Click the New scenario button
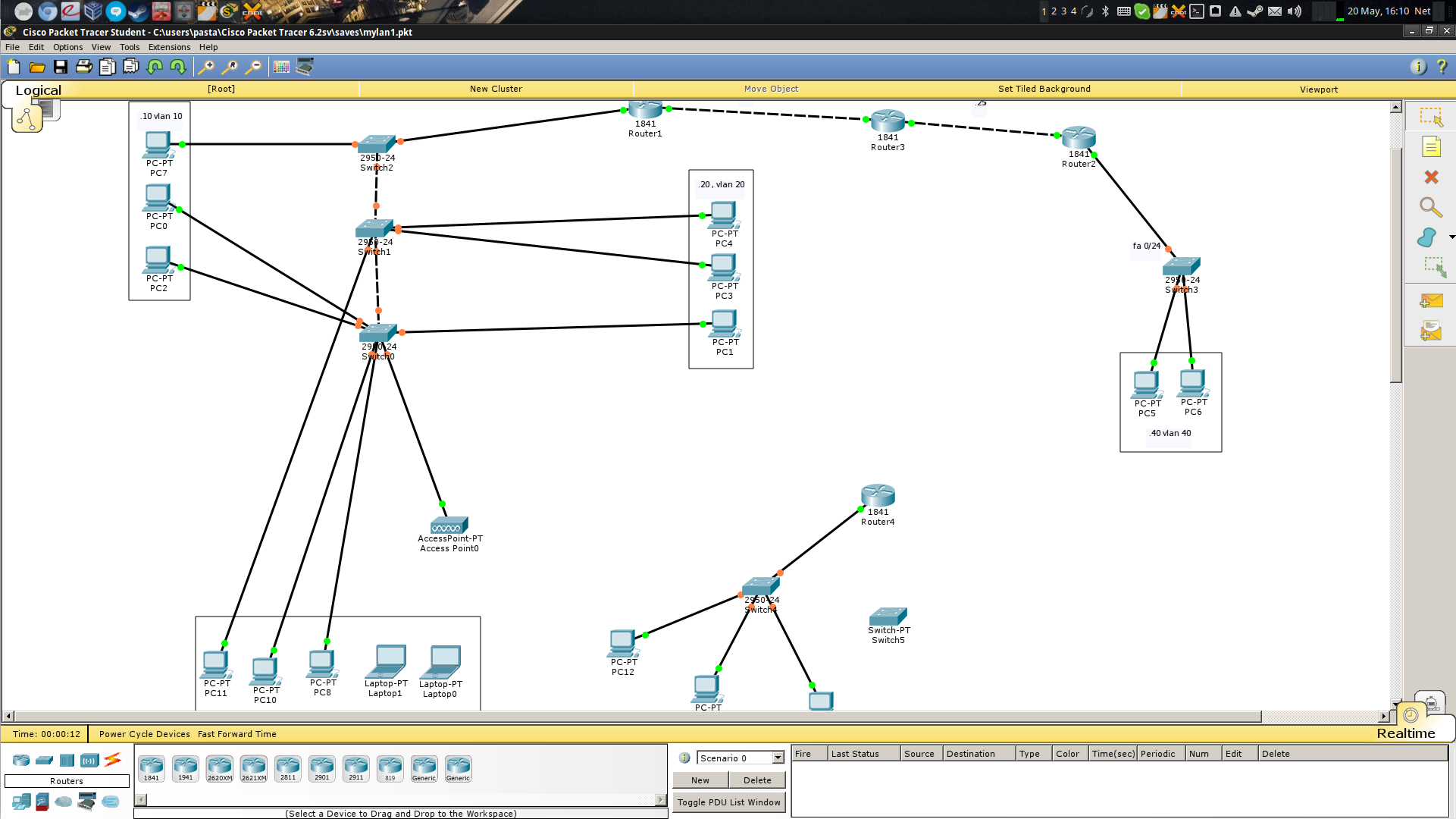Screen dimensions: 1456x819 pos(700,780)
